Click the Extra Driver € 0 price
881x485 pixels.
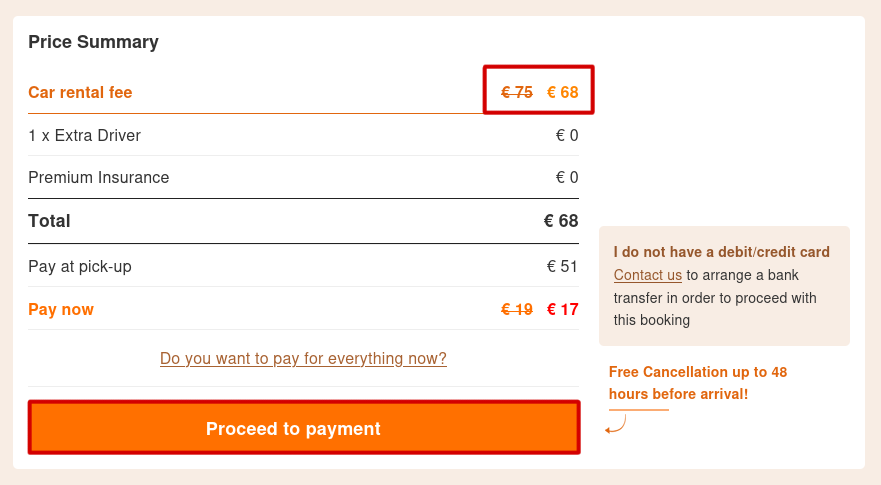tap(566, 135)
